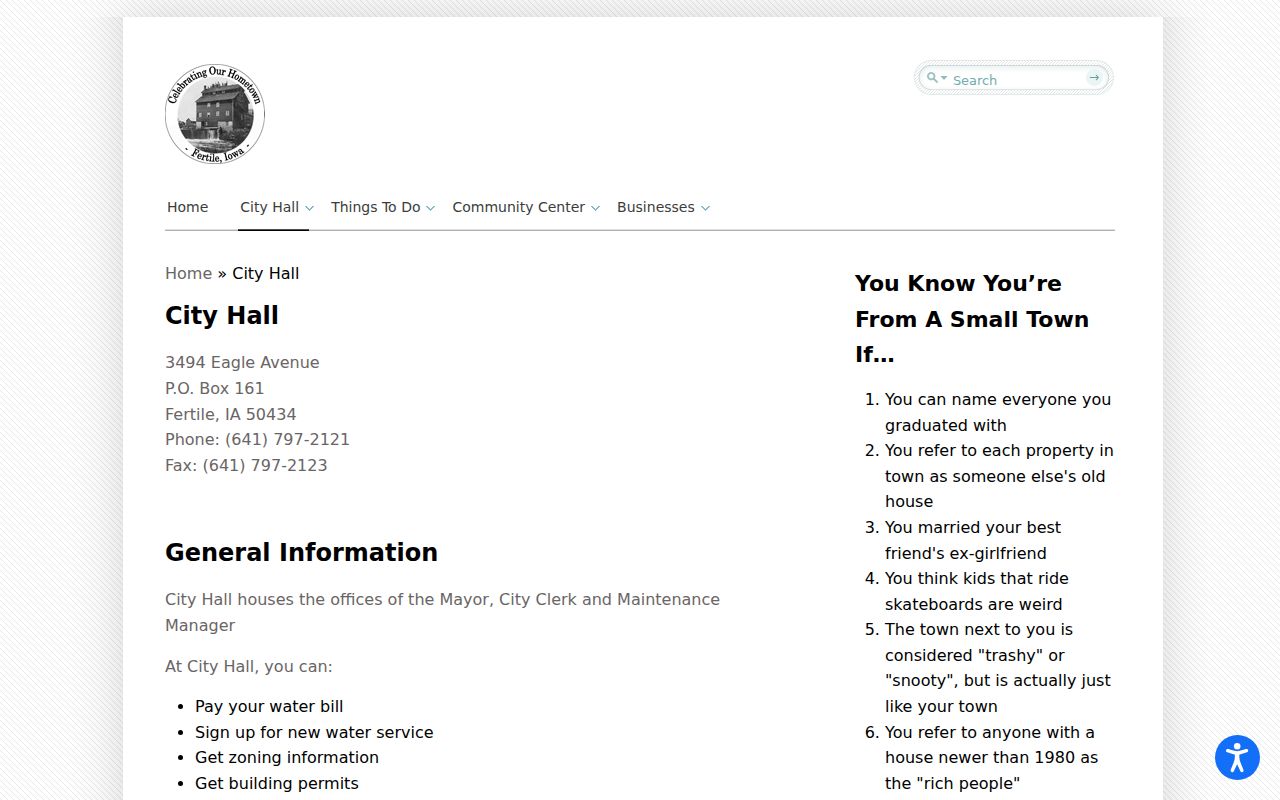Click the paragraph starting "City Hall houses the offices"
This screenshot has height=800, width=1280.
tap(443, 612)
